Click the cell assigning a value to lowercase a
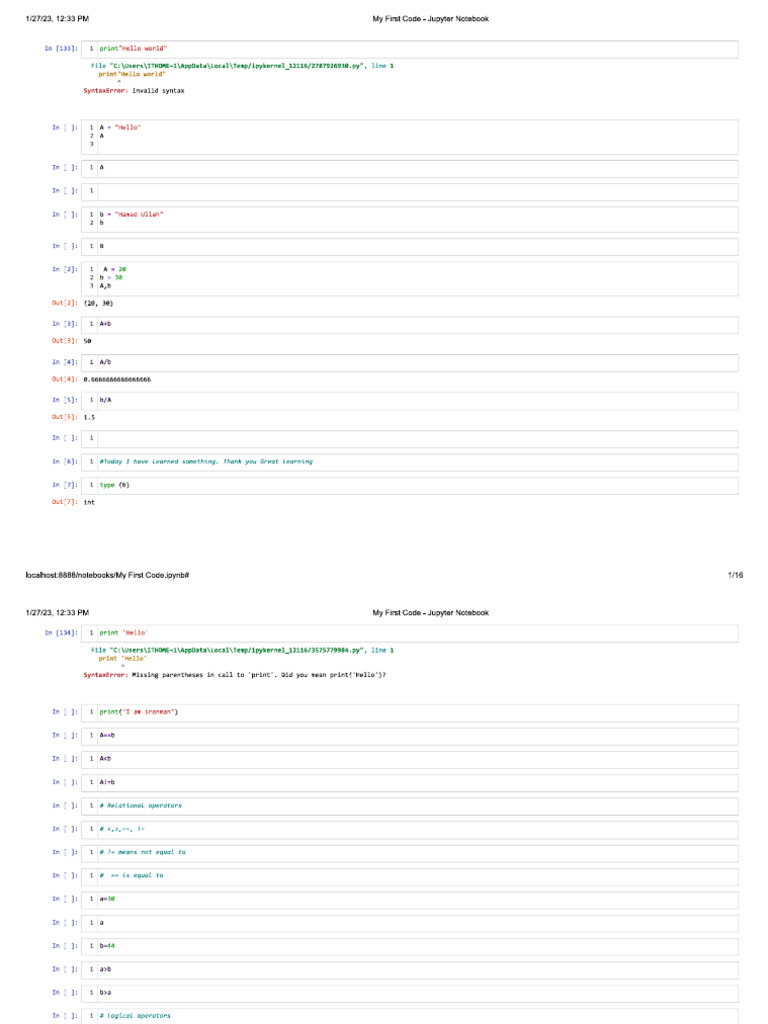 tap(409, 899)
